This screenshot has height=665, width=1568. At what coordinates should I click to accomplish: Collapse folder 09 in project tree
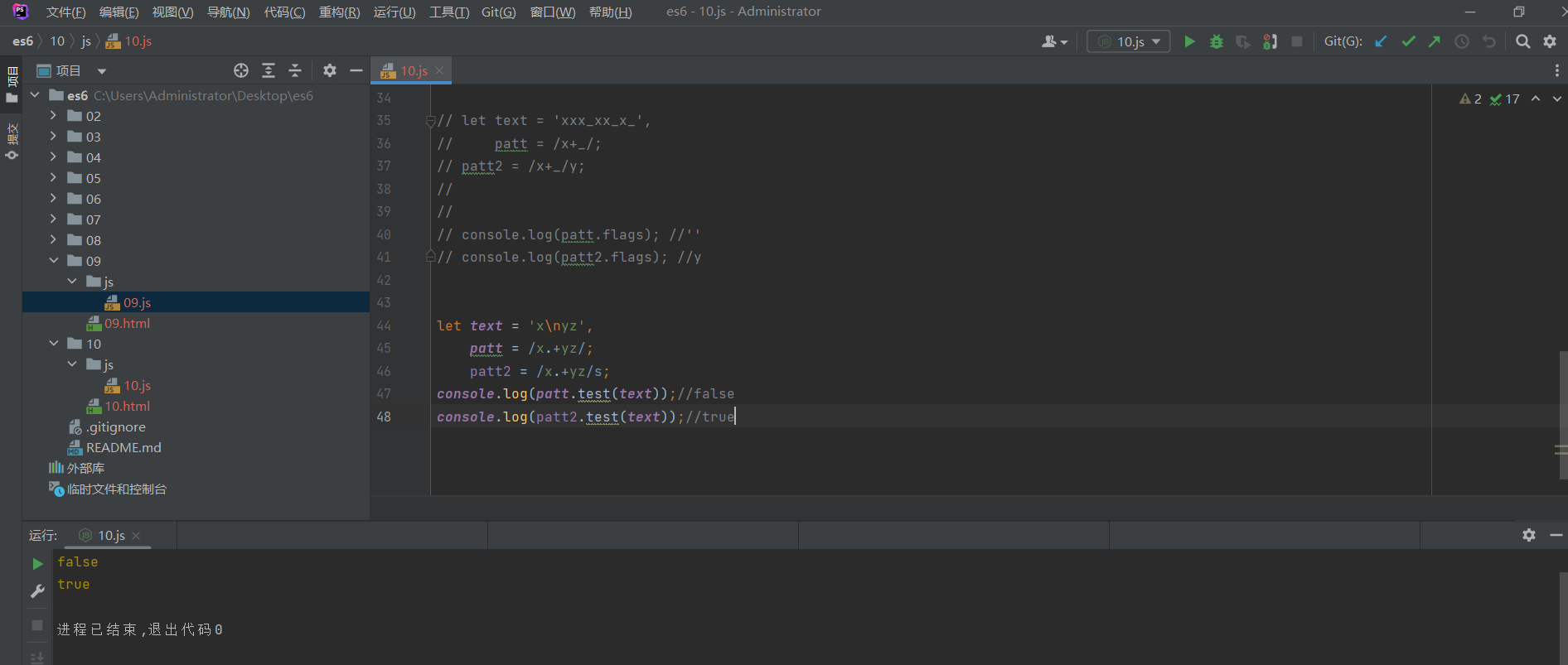[x=53, y=260]
